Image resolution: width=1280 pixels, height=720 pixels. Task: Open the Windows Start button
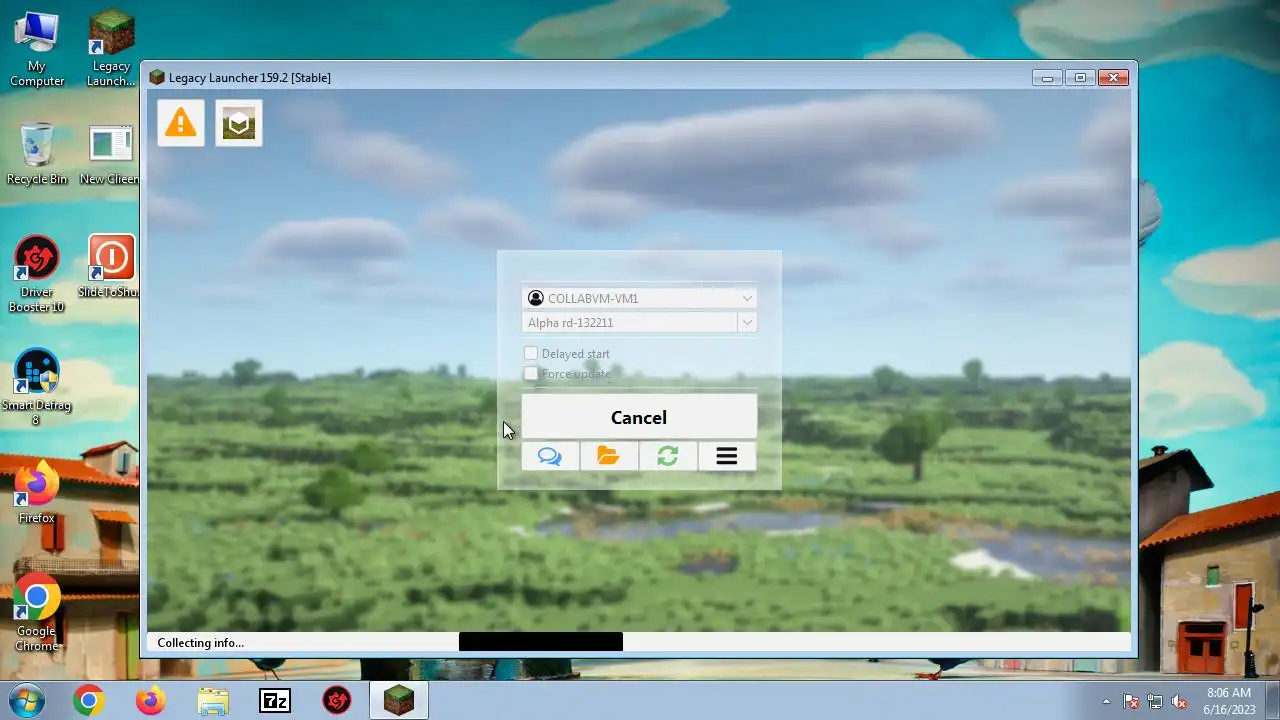[x=27, y=700]
